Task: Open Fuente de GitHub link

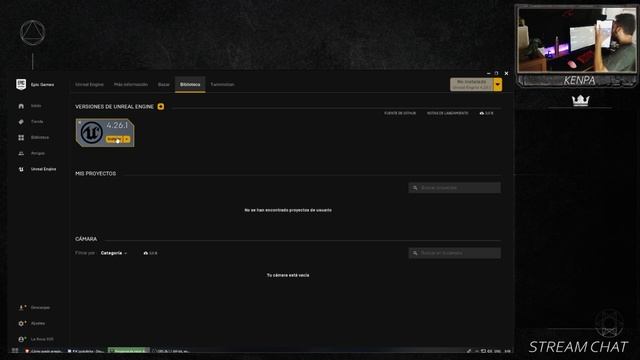Action: pyautogui.click(x=400, y=113)
